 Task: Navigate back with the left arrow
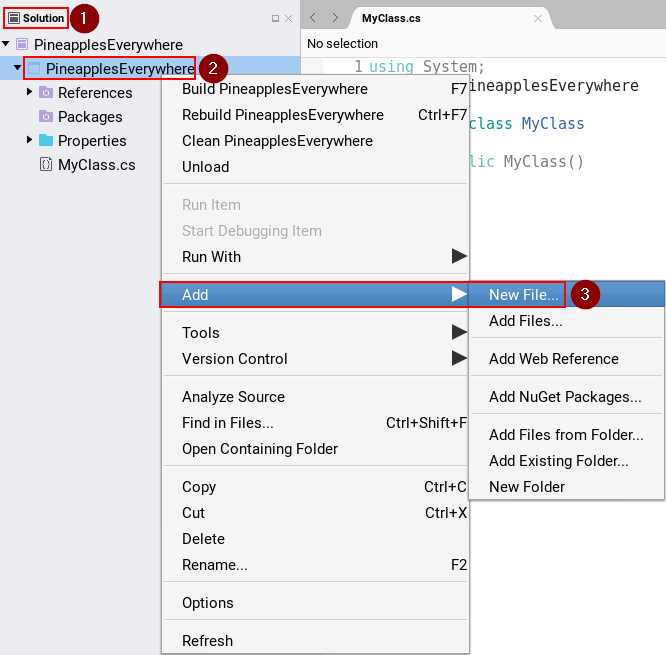click(312, 18)
